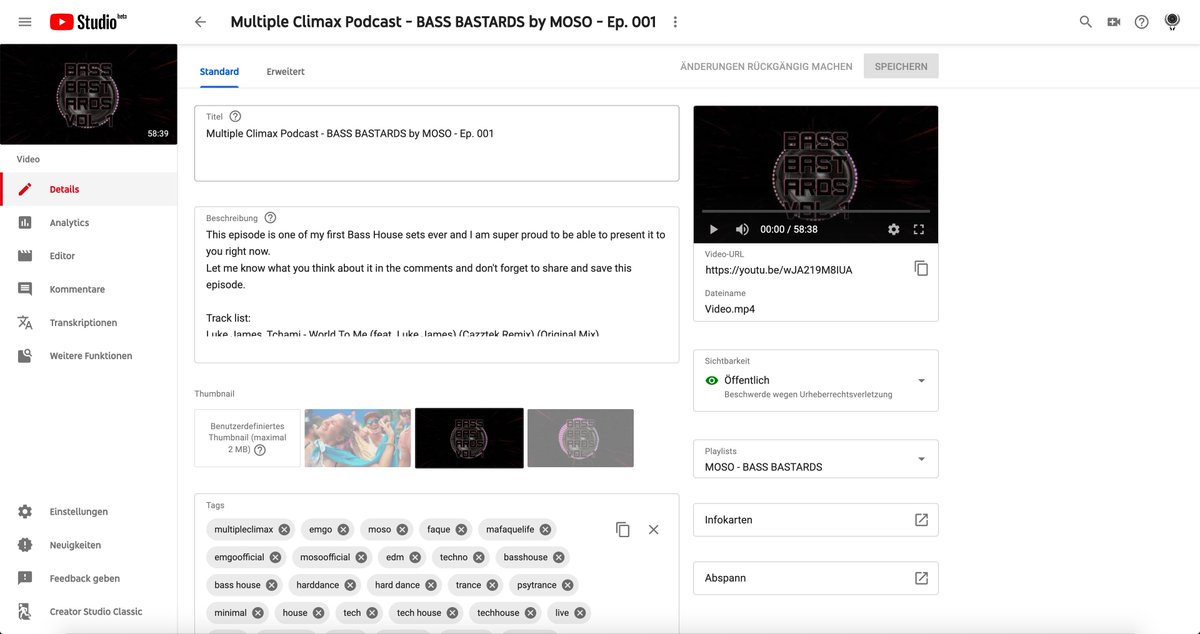Remove the mosoofficial tag
Screen dimensions: 1200x634
[361, 557]
